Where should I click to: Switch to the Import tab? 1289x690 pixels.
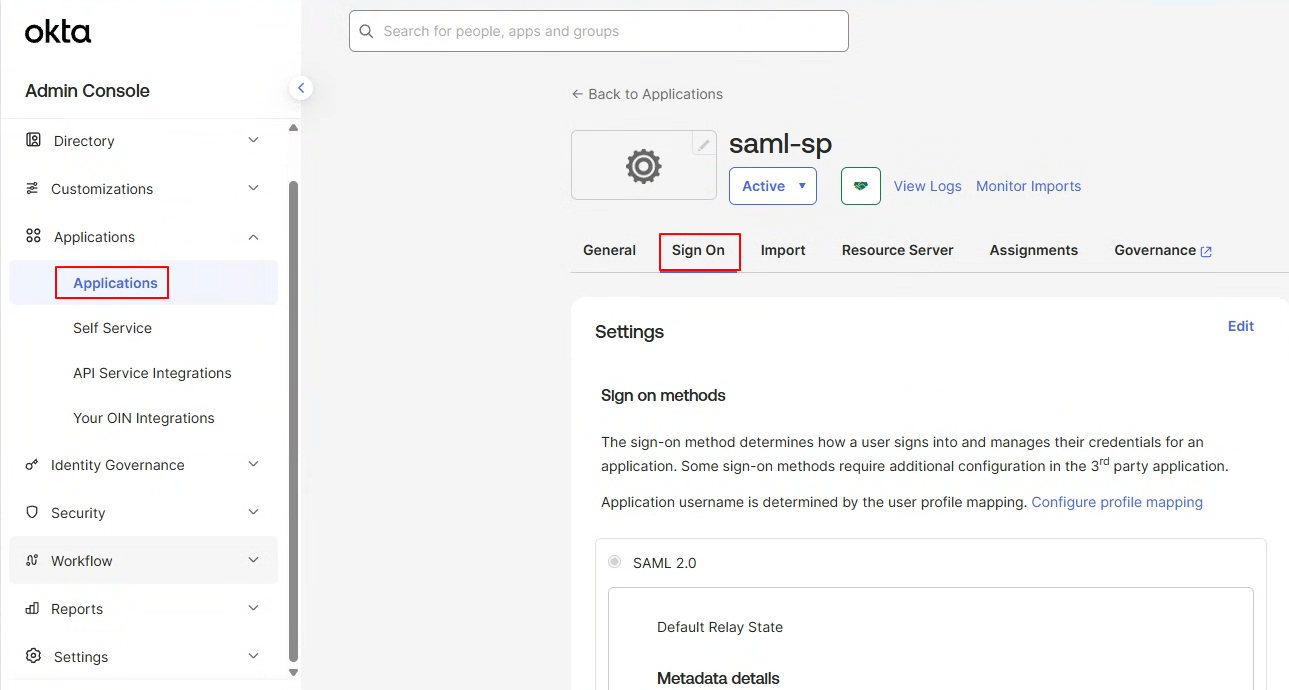point(783,250)
